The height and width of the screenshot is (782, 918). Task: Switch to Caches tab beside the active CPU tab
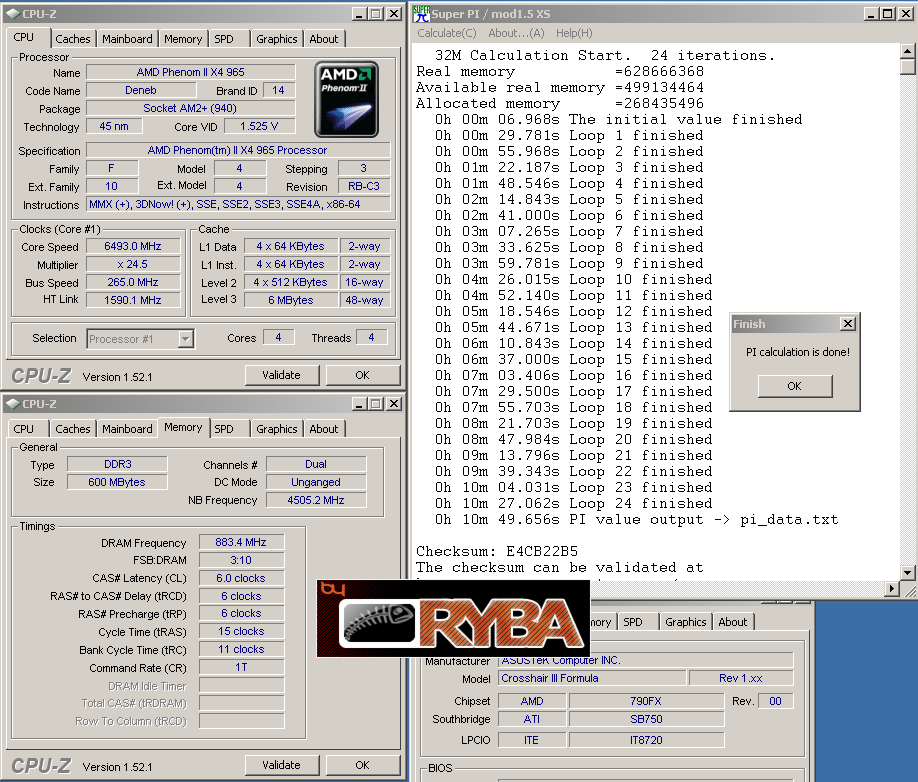point(72,39)
